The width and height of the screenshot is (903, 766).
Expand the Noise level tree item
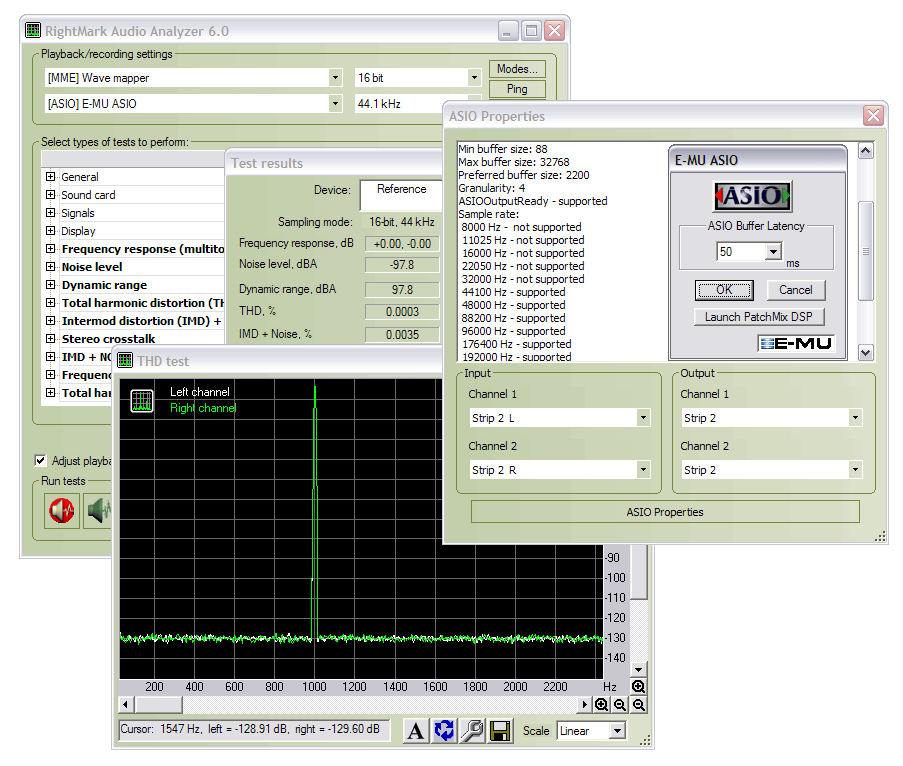(x=50, y=267)
